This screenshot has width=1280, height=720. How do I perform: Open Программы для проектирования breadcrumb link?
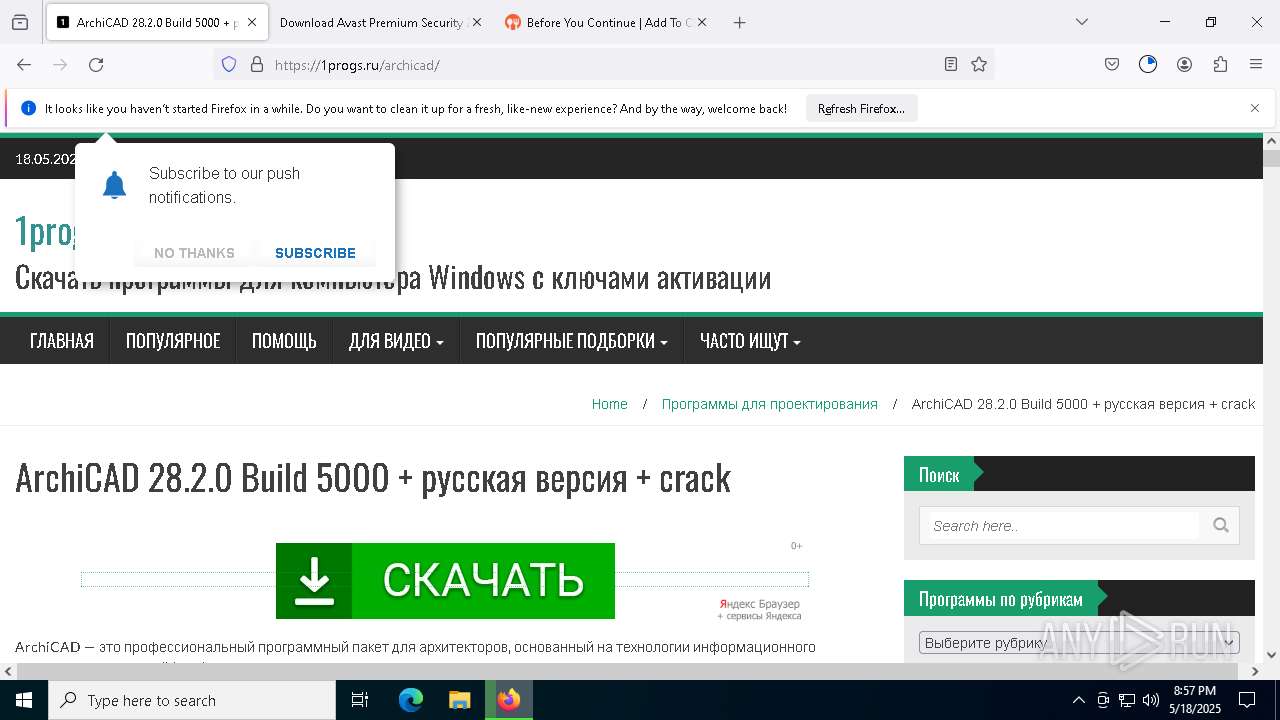[770, 404]
